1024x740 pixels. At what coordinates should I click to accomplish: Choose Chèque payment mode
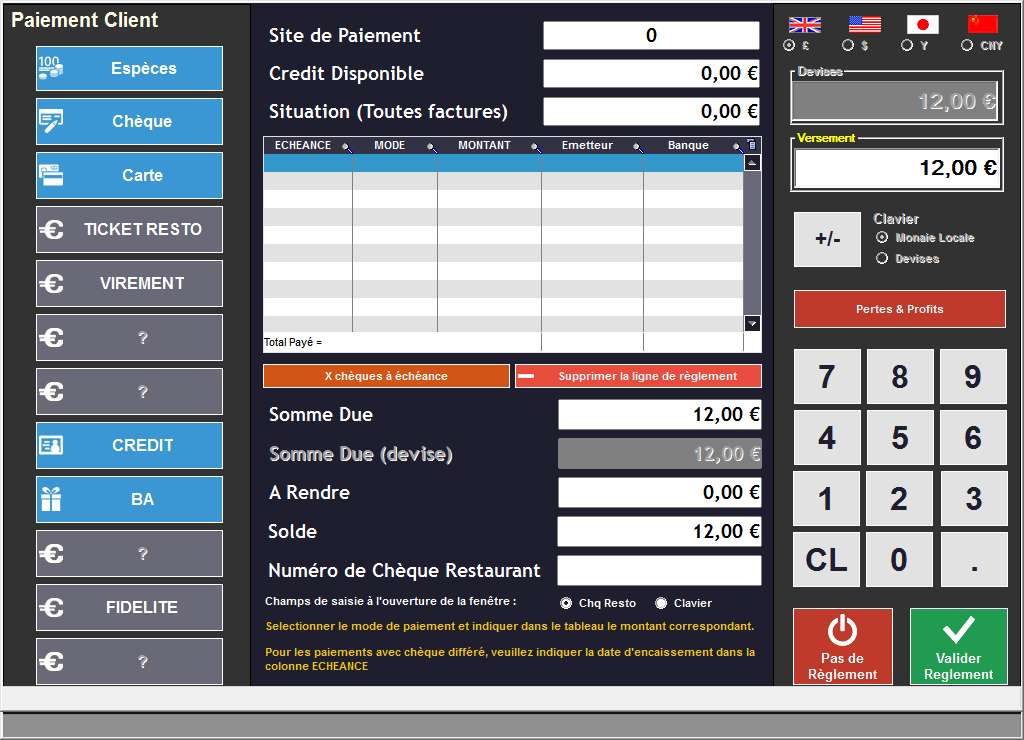point(129,122)
